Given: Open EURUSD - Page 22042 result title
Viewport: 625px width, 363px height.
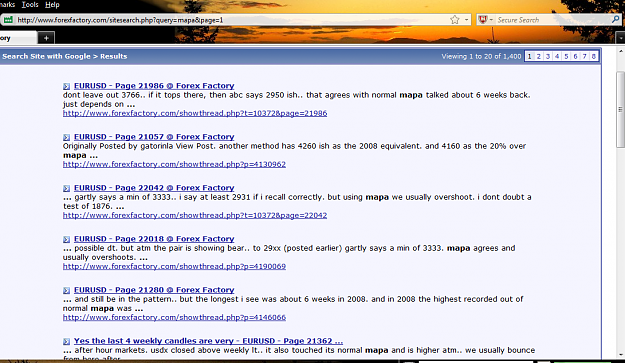Looking at the screenshot, I should [x=154, y=188].
